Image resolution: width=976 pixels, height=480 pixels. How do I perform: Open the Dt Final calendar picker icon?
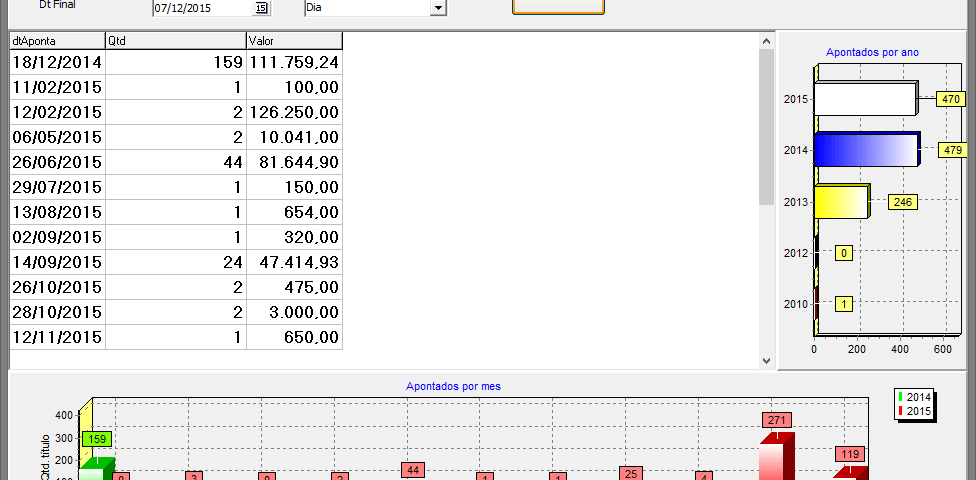coord(261,8)
